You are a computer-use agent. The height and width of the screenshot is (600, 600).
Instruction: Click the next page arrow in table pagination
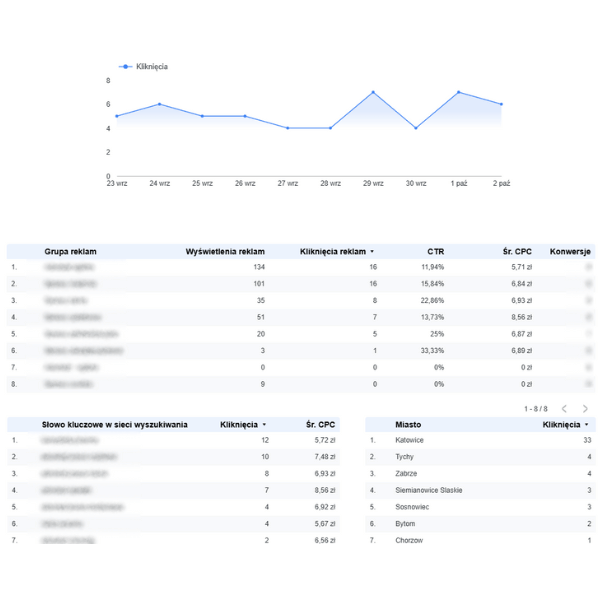(x=585, y=409)
